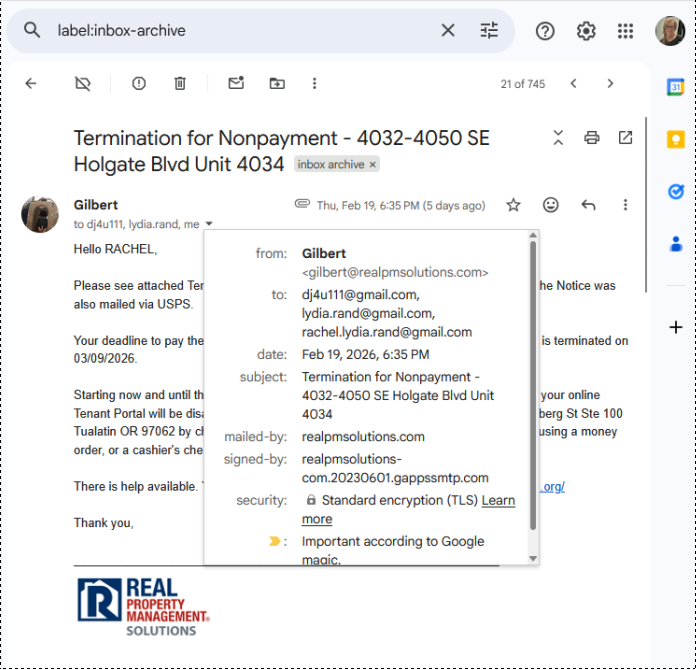Print the email using the printer icon
Viewport: 696px width, 670px height.
(x=592, y=138)
